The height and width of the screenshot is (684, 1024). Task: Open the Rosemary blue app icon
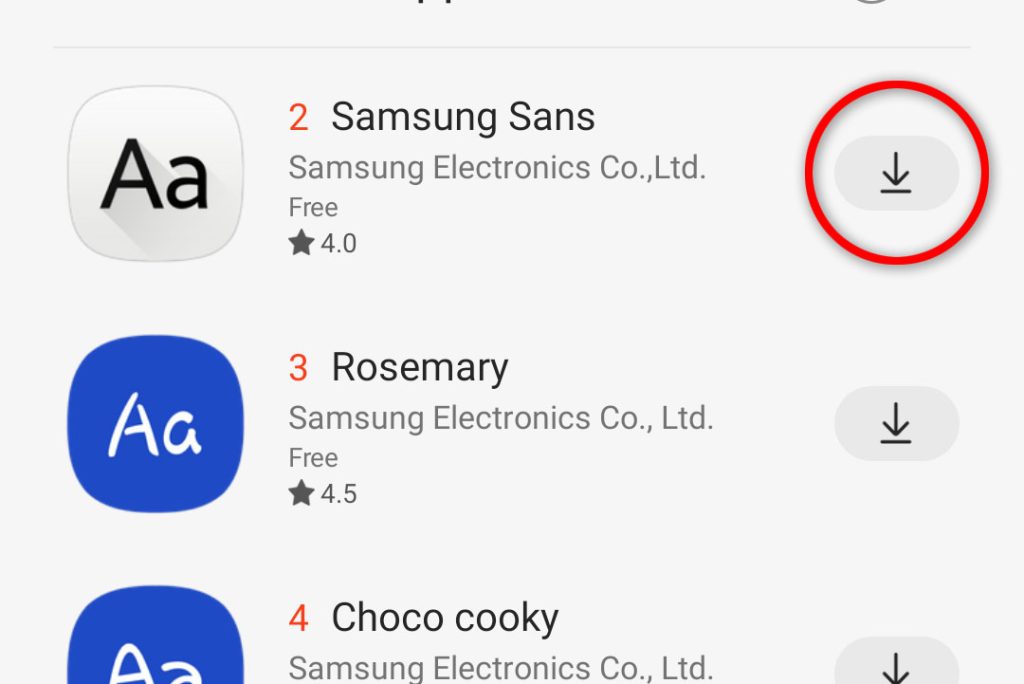tap(155, 423)
